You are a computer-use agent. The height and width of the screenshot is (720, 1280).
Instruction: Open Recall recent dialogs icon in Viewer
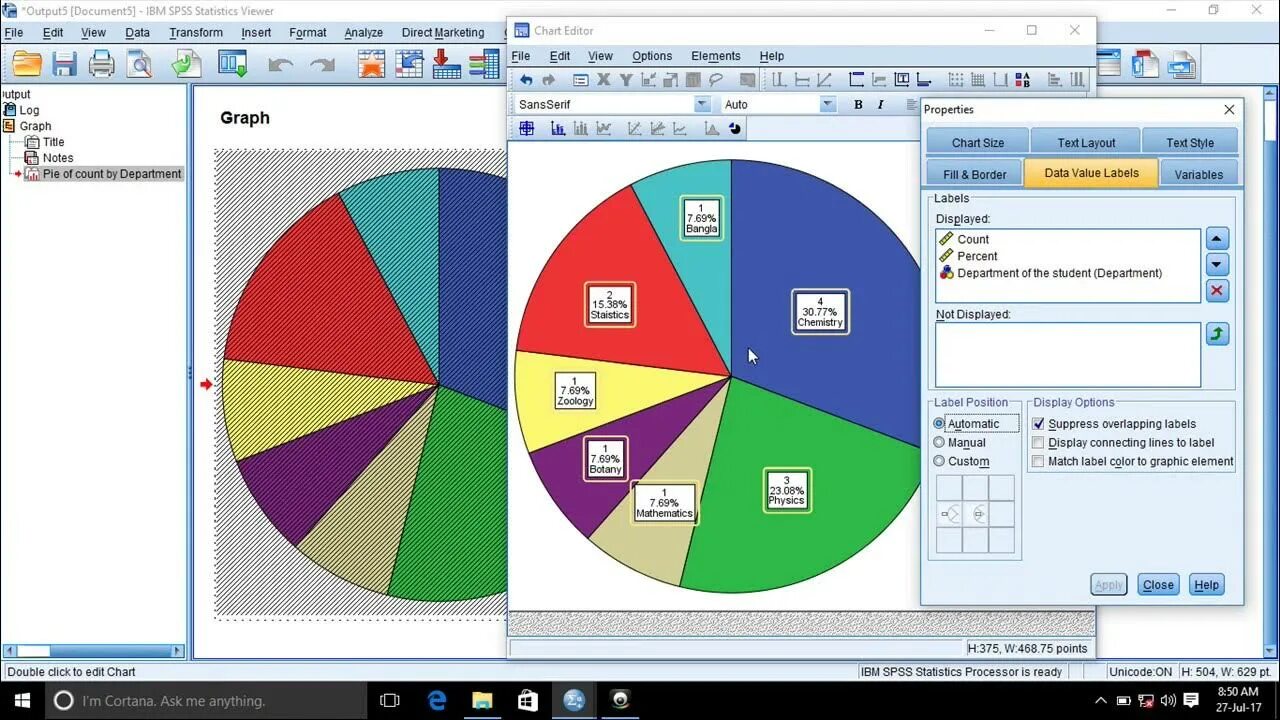click(232, 65)
